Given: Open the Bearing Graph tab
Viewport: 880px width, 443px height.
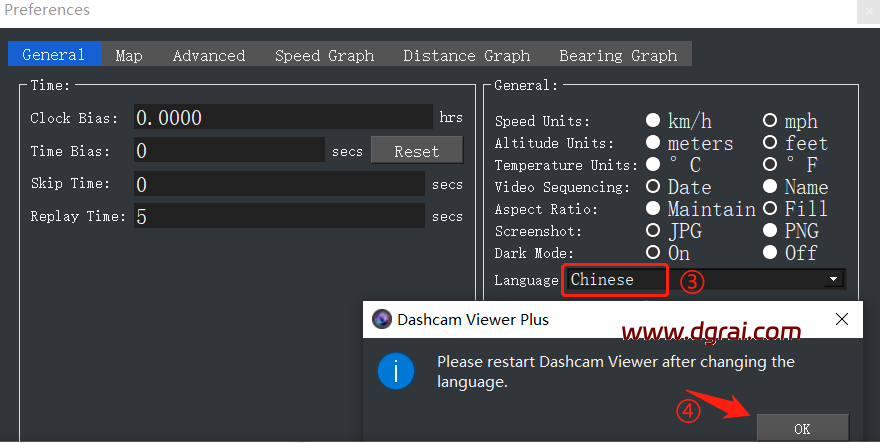Looking at the screenshot, I should point(618,56).
